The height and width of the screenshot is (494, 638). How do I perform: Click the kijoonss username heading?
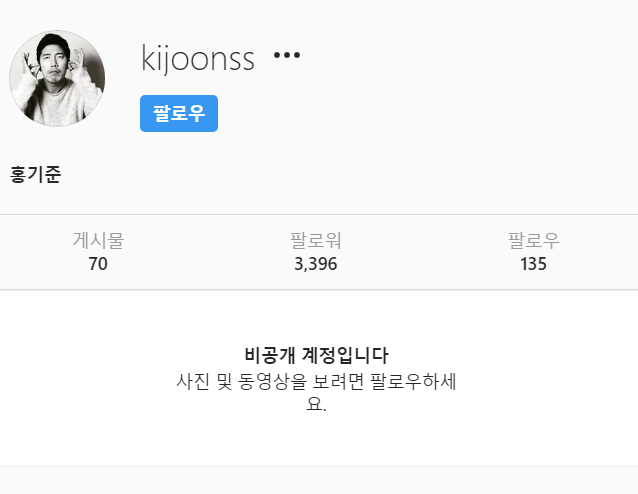[198, 59]
